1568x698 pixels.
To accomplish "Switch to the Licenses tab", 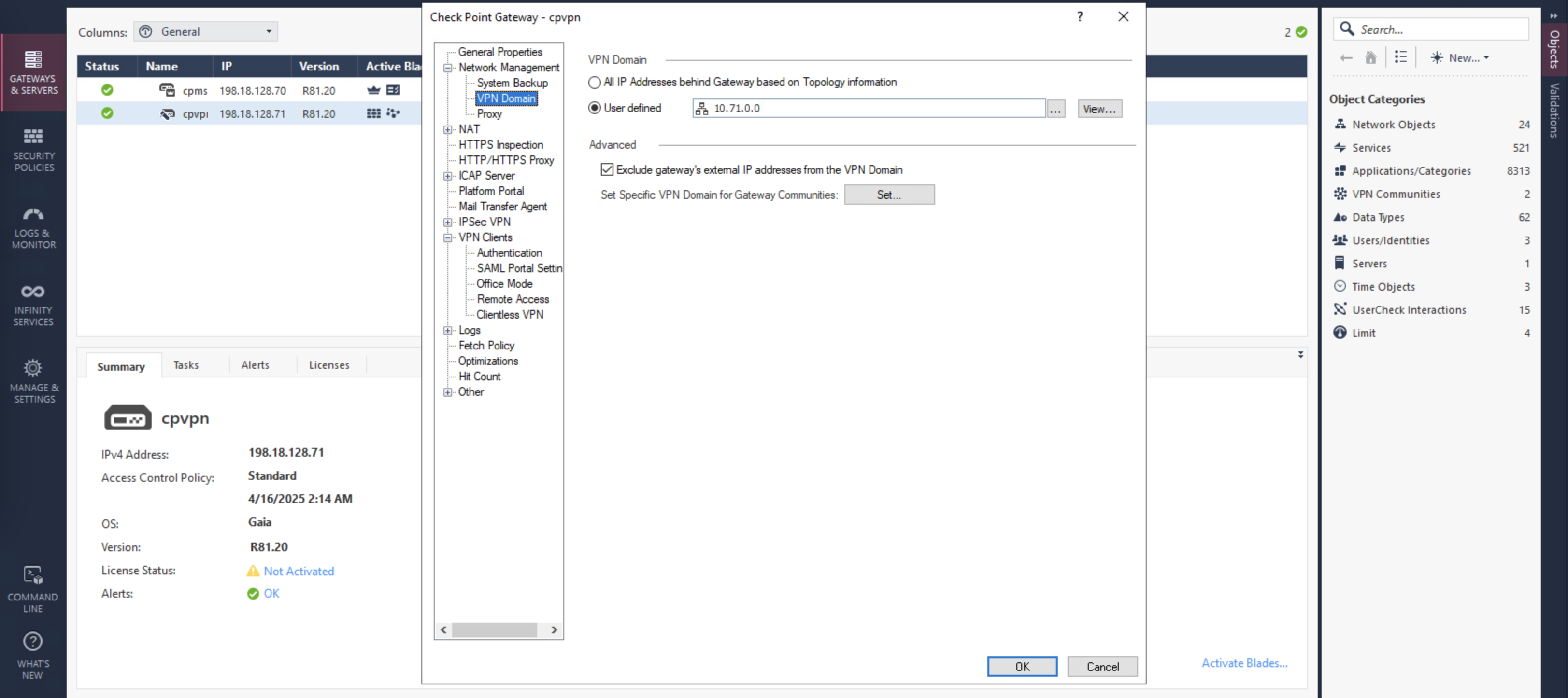I will [328, 365].
